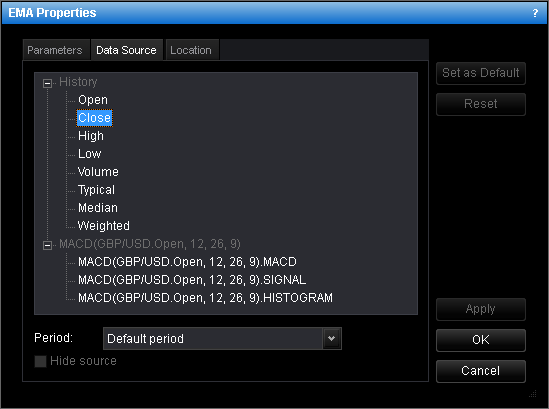Choose High in the History list

(91, 136)
